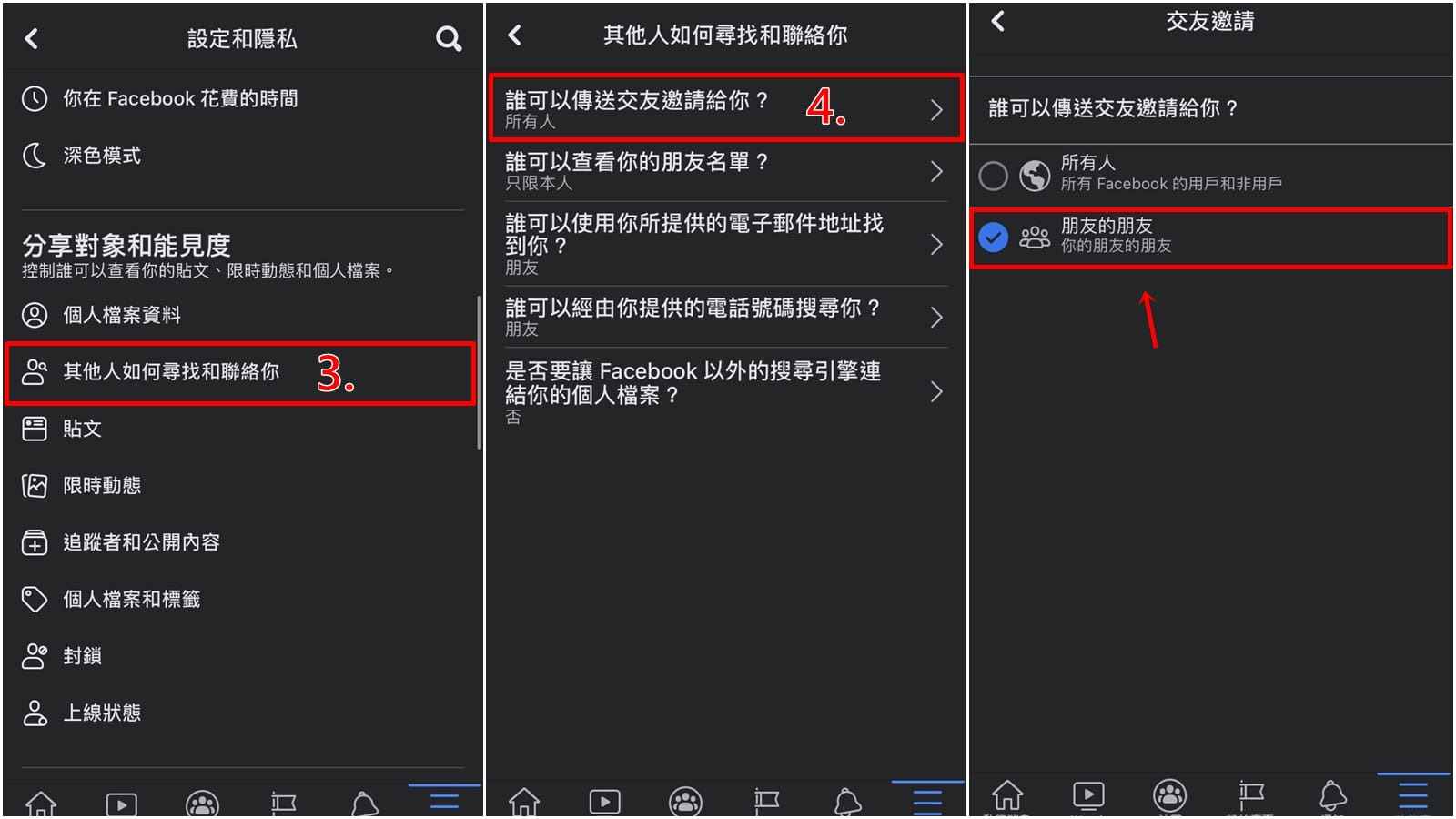Expand 誰可以經由你提供的電話號碼搜尋你 chevron
Viewport: 1456px width, 819px height.
coord(936,317)
